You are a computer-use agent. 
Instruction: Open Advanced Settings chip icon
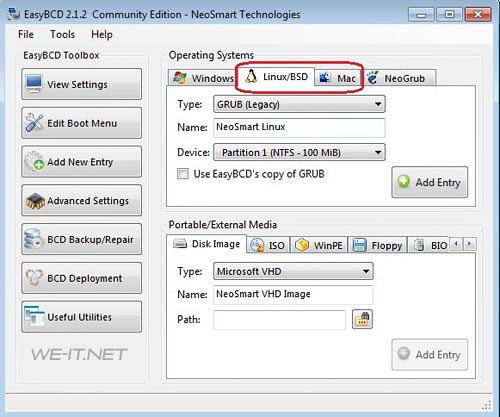pos(35,201)
